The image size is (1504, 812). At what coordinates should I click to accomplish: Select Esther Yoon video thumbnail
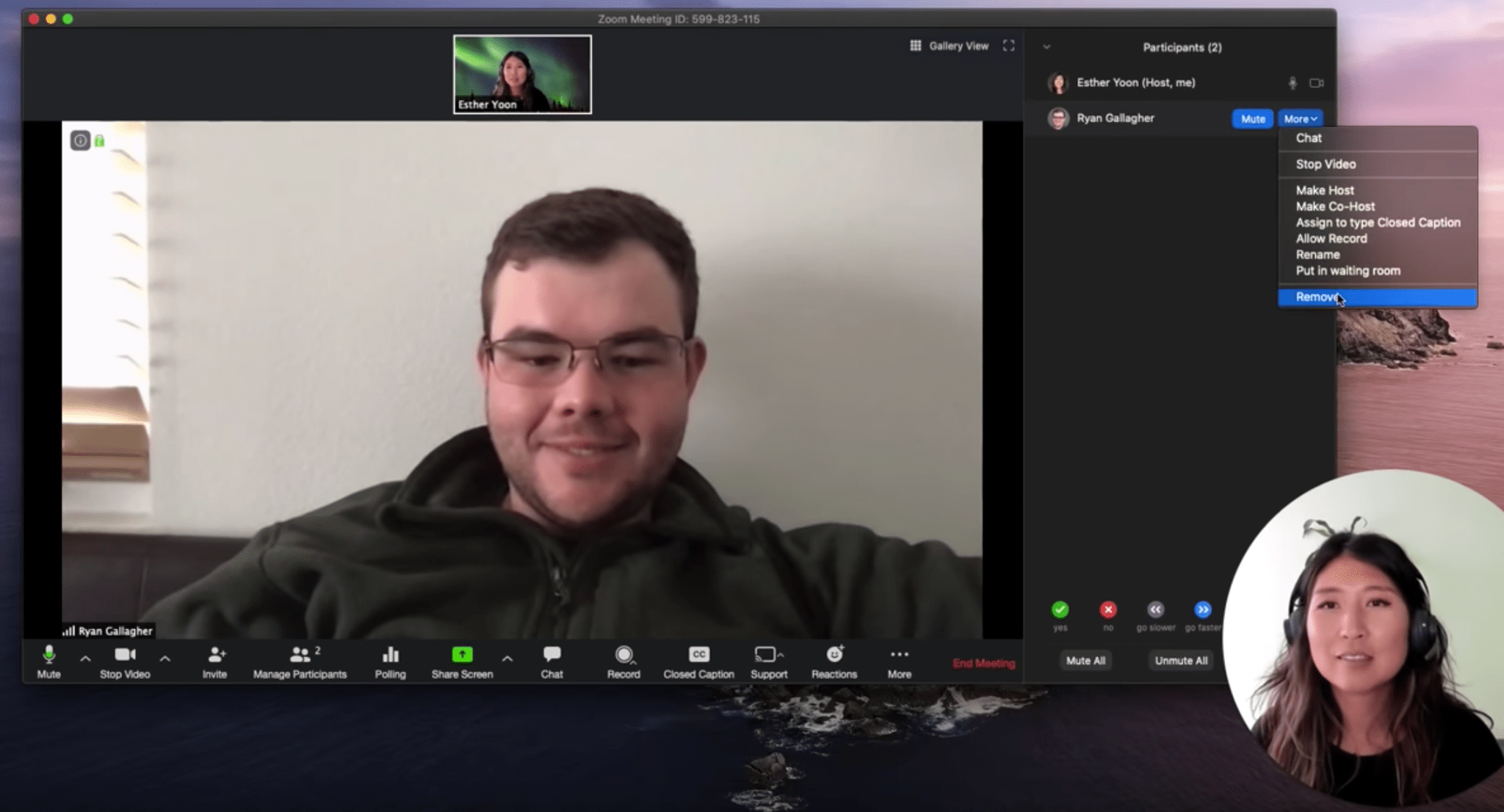point(522,74)
